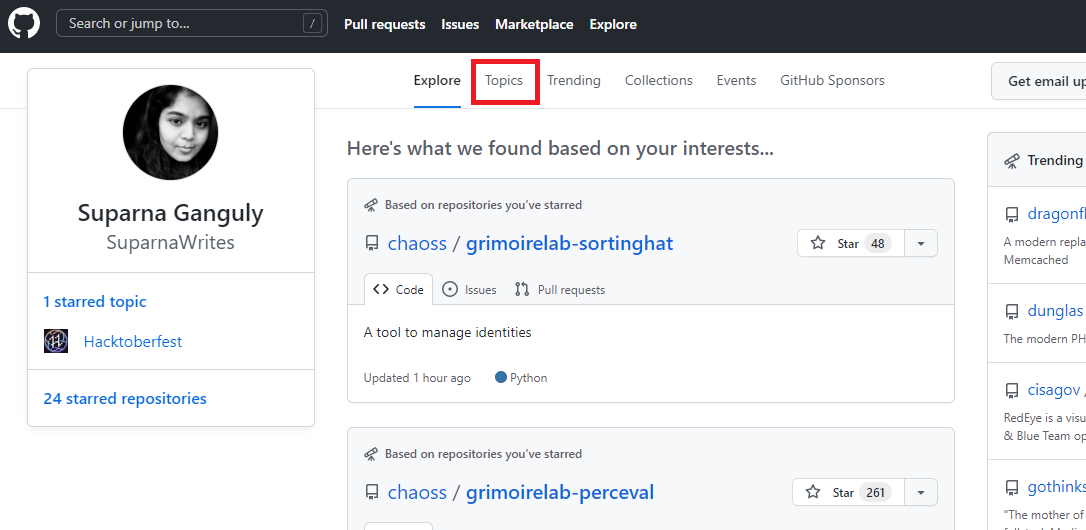Click repo icon beside gothinkster trending entry

[x=1012, y=487]
